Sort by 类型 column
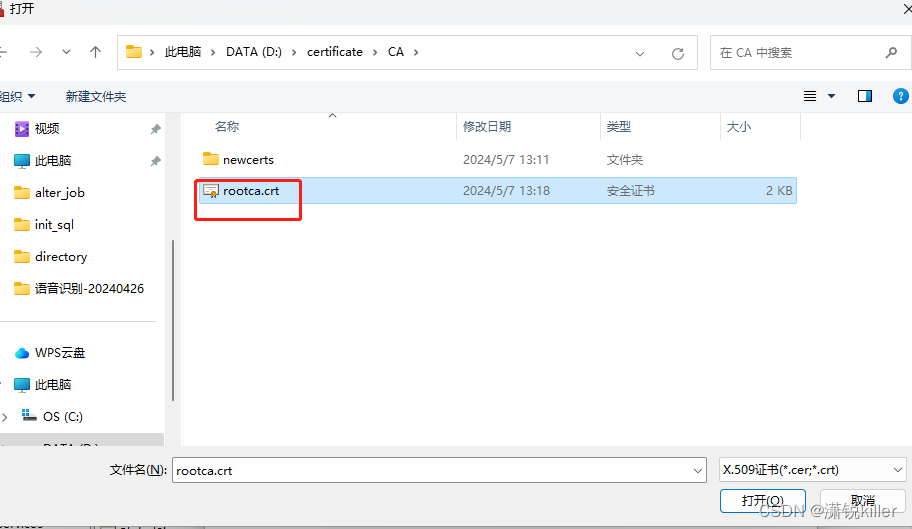 click(x=618, y=127)
